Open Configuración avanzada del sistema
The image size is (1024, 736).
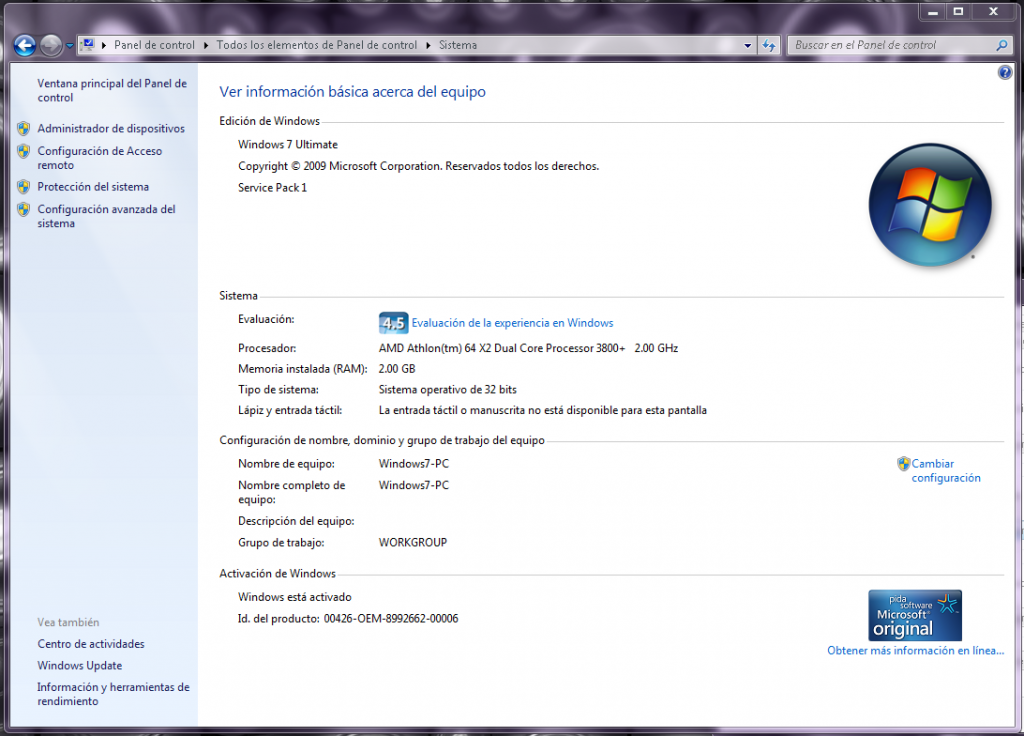pos(106,216)
